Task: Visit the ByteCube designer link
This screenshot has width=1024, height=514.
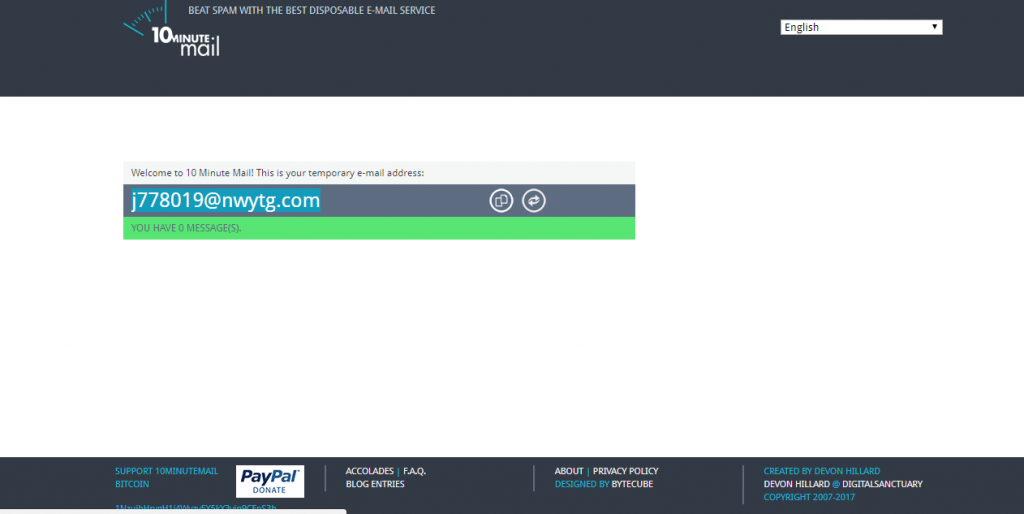Action: (x=632, y=484)
